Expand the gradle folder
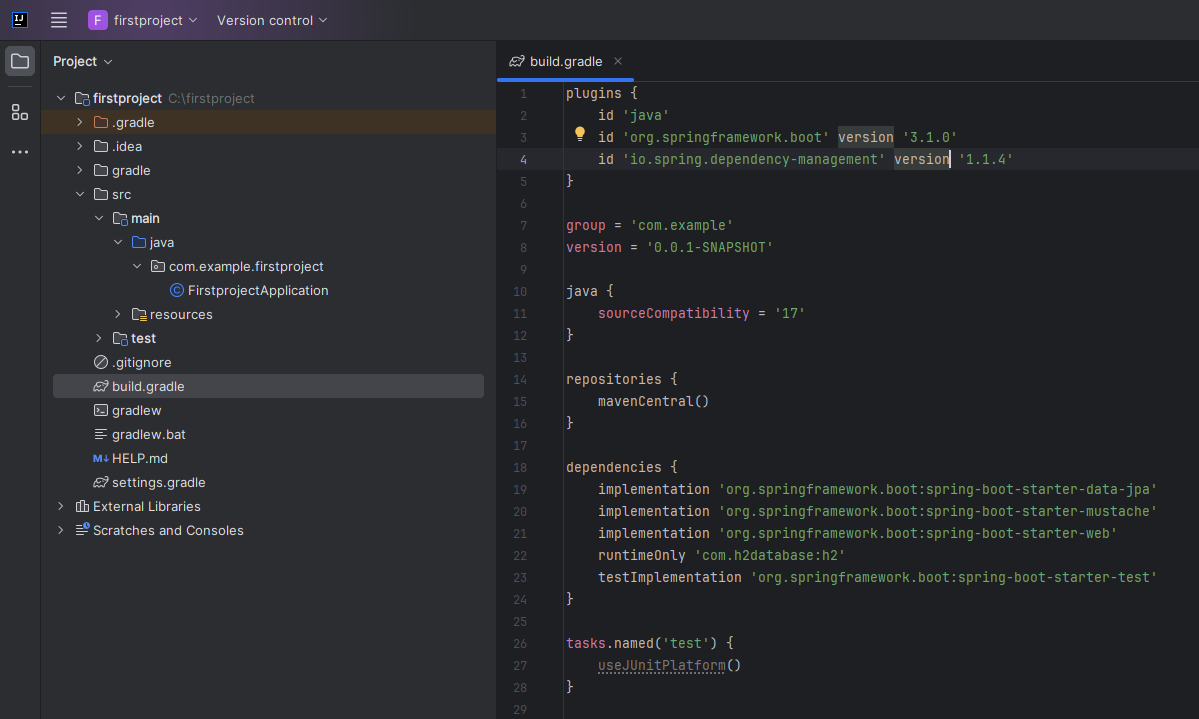Image resolution: width=1199 pixels, height=719 pixels. pos(80,170)
